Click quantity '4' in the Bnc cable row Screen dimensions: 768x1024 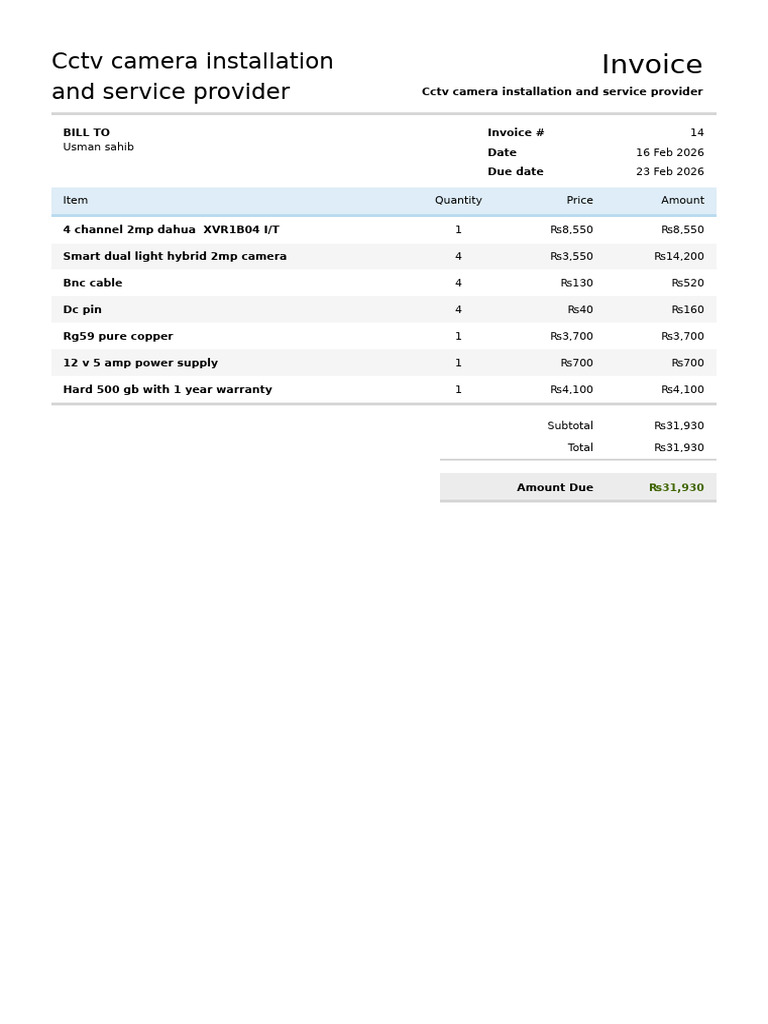pyautogui.click(x=458, y=283)
